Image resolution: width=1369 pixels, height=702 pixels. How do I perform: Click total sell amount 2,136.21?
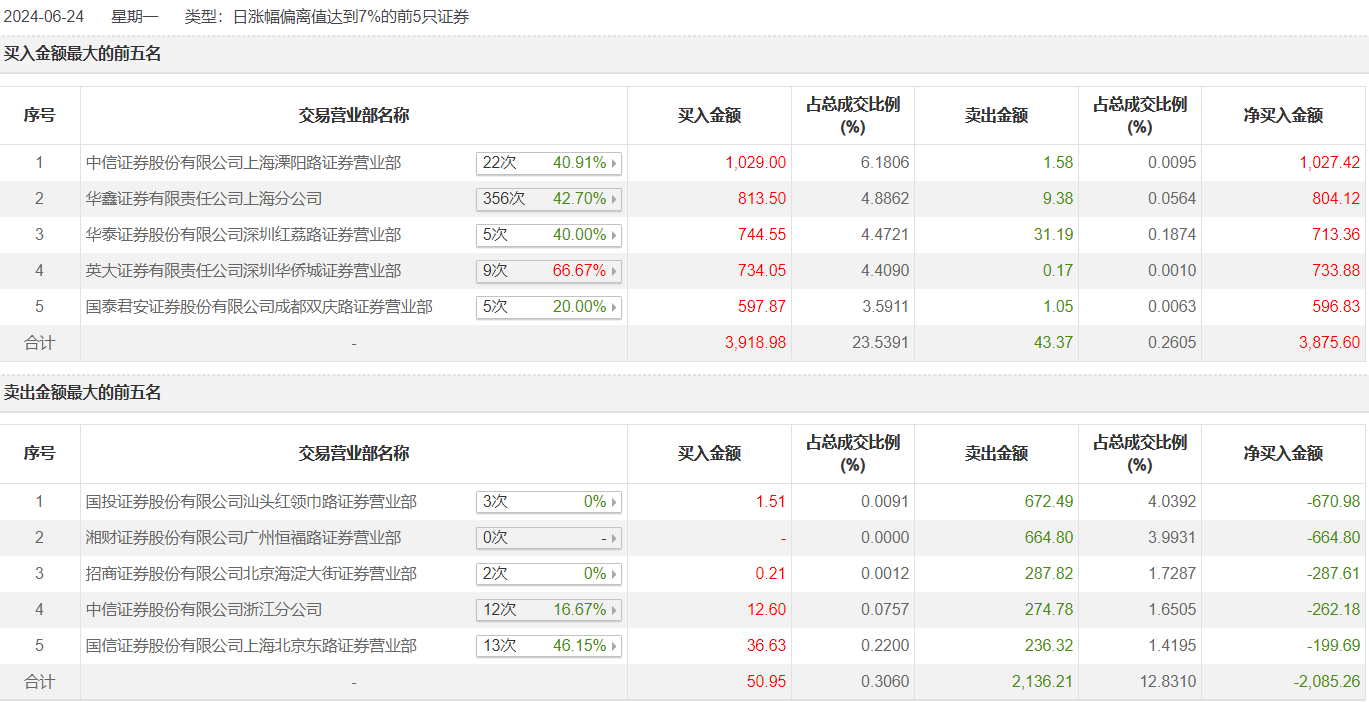point(1043,682)
